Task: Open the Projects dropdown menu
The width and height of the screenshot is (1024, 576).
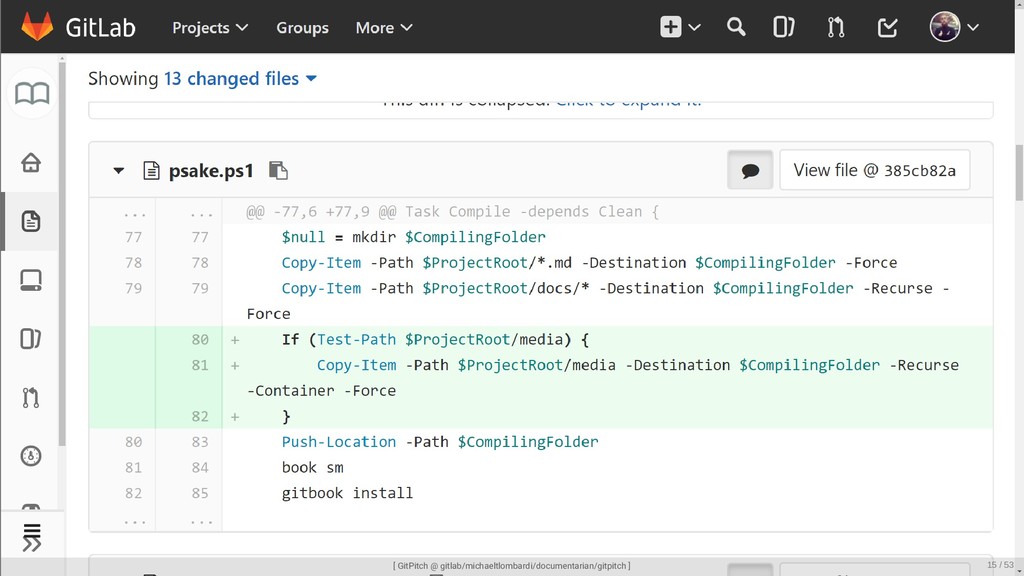Action: [x=210, y=27]
